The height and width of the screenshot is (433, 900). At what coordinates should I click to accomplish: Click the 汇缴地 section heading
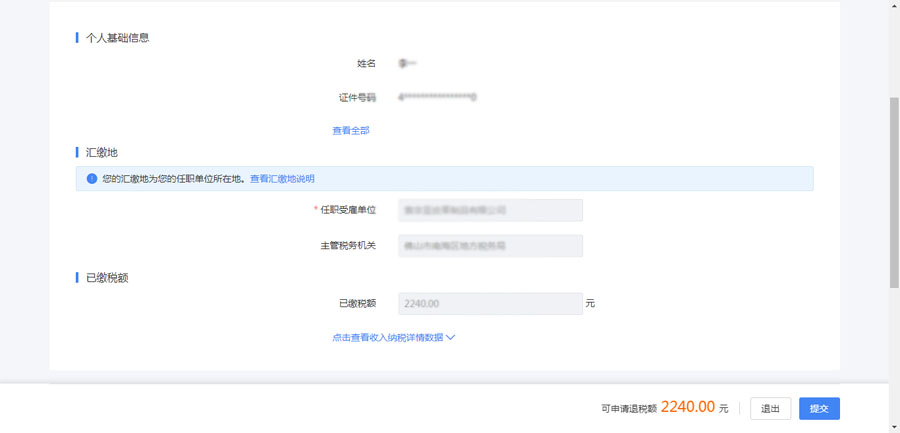pos(101,153)
